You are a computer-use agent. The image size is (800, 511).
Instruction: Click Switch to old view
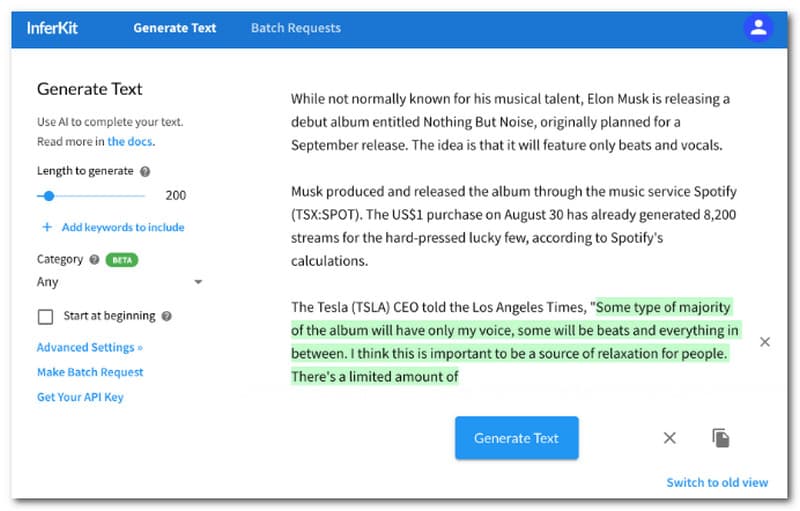coord(717,482)
